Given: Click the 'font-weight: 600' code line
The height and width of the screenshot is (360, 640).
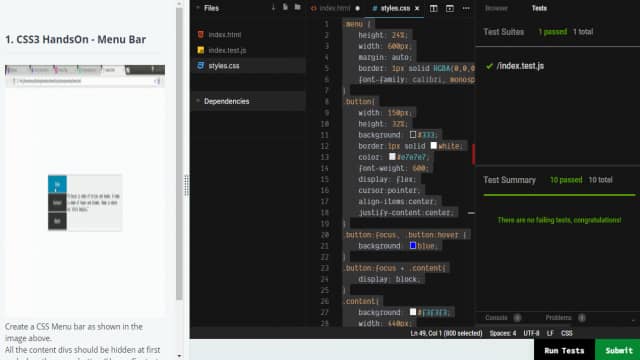Looking at the screenshot, I should (x=393, y=168).
